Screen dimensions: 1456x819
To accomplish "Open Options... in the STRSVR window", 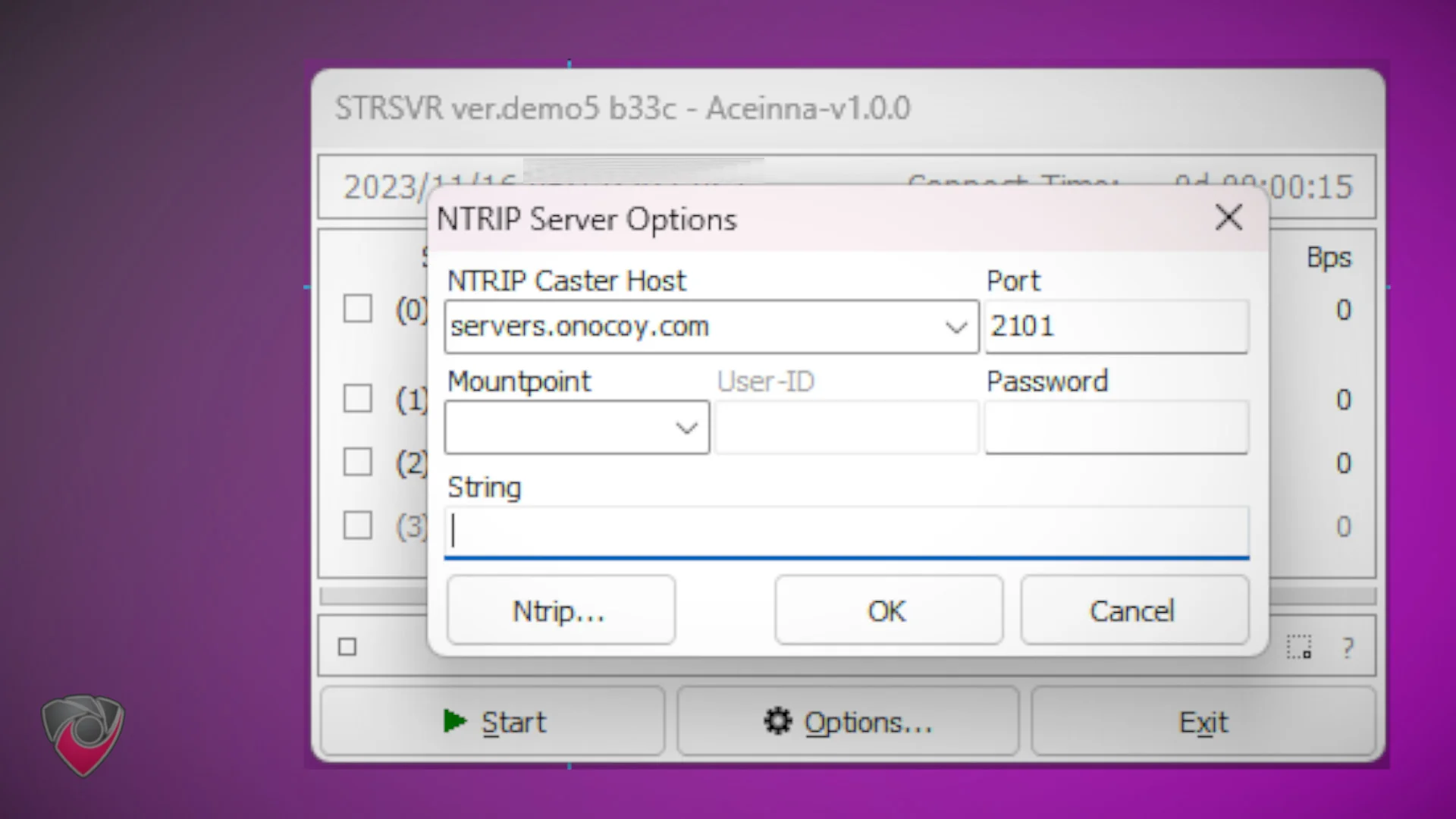I will [x=848, y=721].
